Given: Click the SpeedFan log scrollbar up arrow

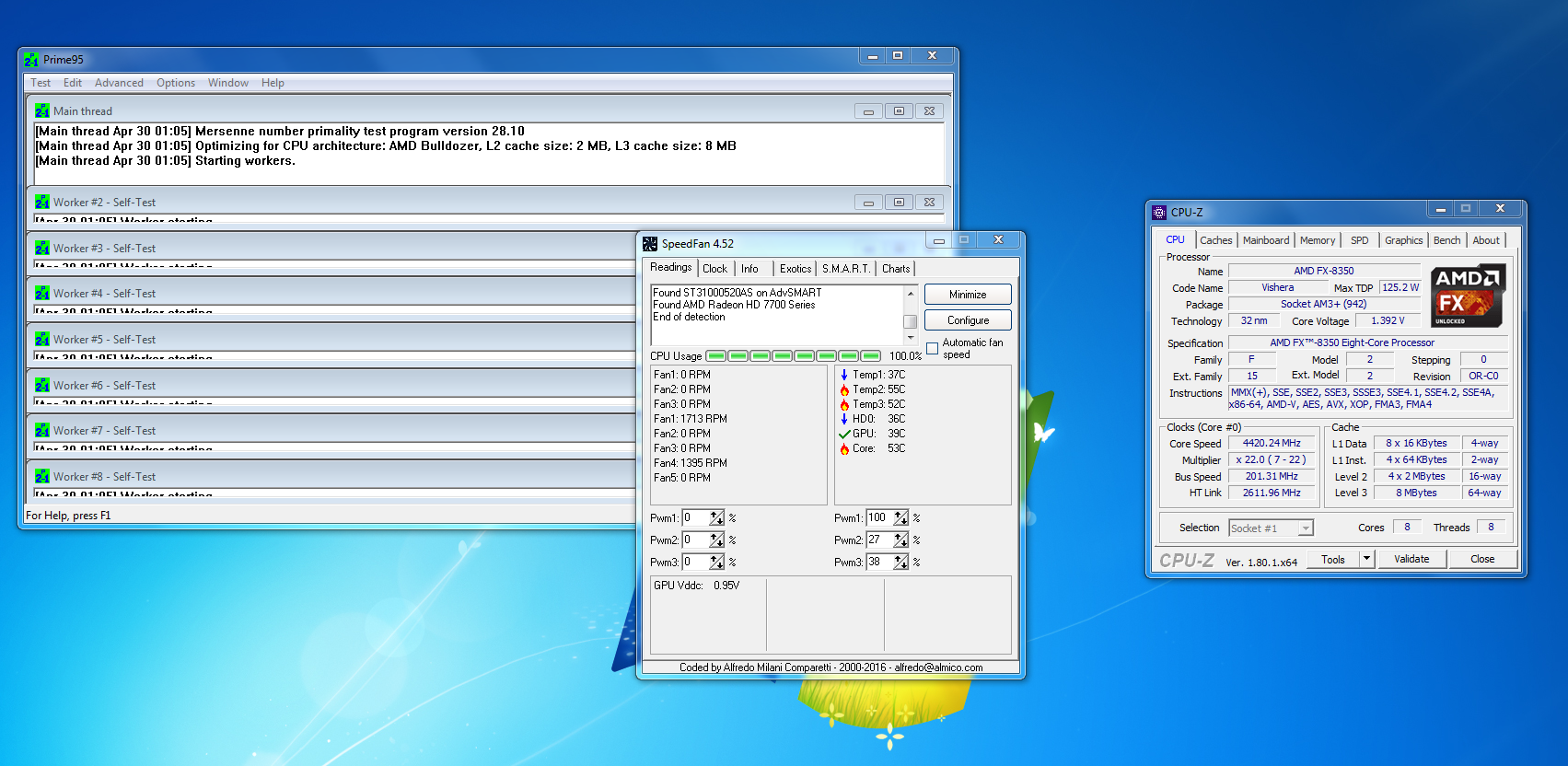Looking at the screenshot, I should 910,294.
